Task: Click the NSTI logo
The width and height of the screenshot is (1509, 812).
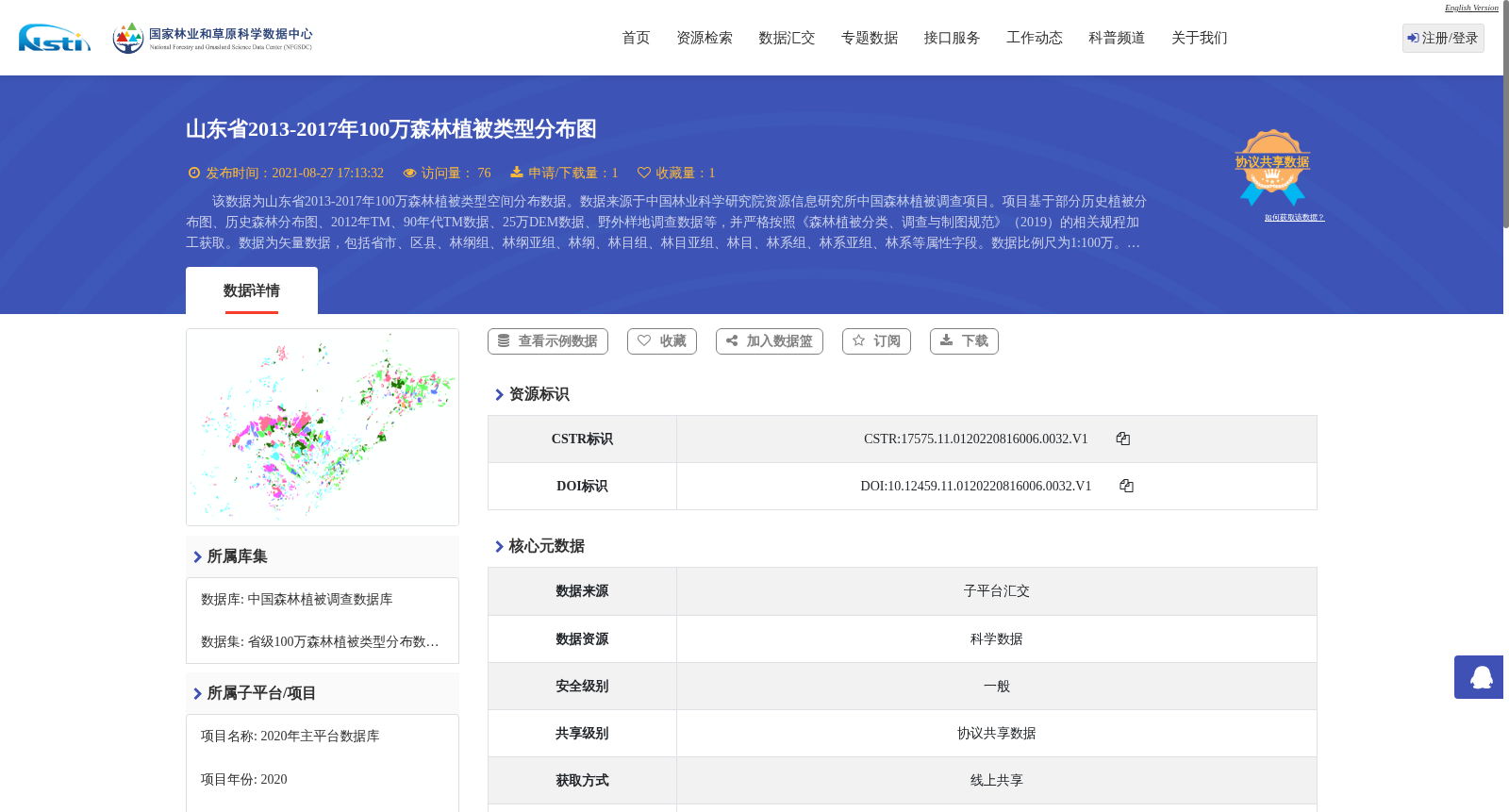Action: coord(55,38)
